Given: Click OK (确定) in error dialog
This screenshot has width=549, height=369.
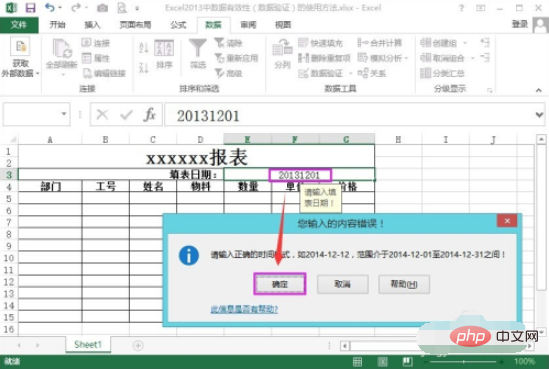Looking at the screenshot, I should [280, 284].
